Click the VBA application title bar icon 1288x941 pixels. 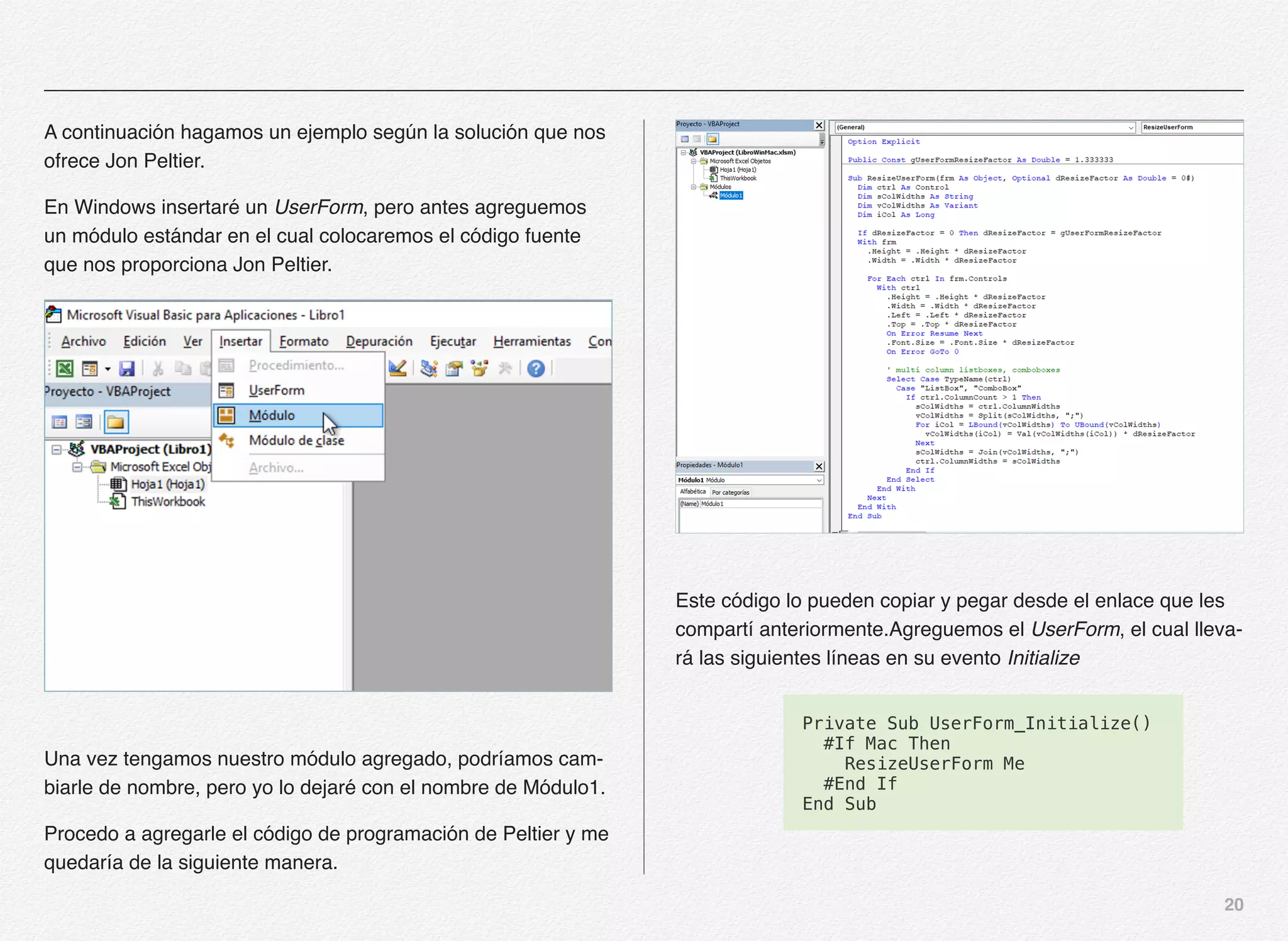click(54, 315)
